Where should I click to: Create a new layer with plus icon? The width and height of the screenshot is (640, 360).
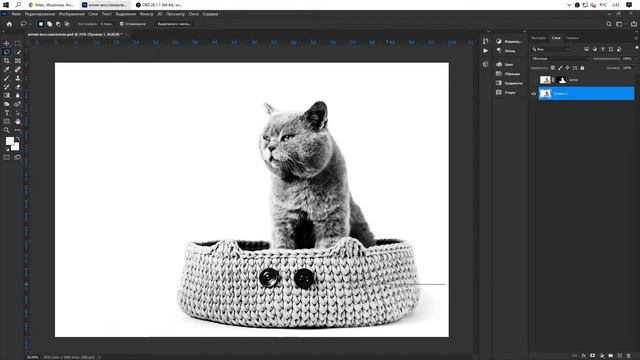(620, 356)
